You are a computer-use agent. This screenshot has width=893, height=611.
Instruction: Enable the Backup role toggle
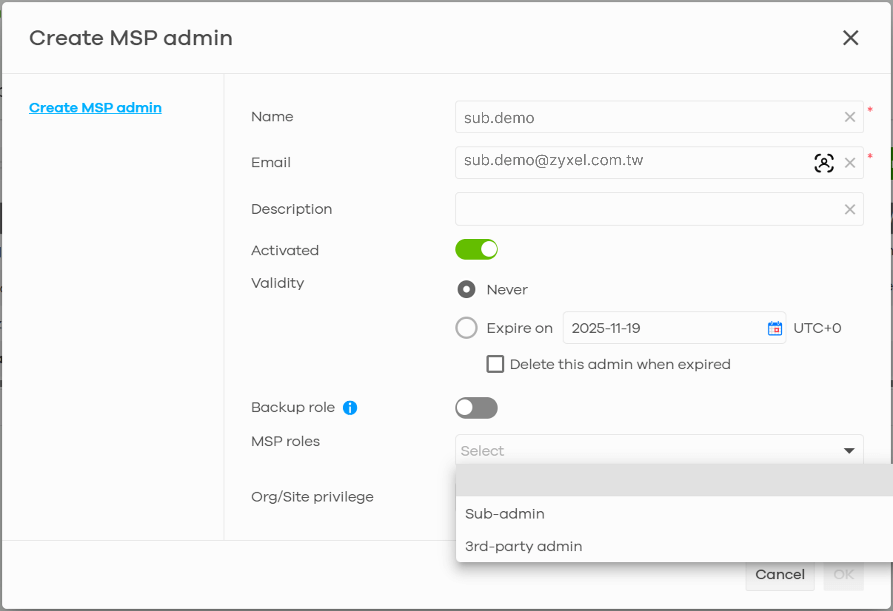(x=476, y=407)
